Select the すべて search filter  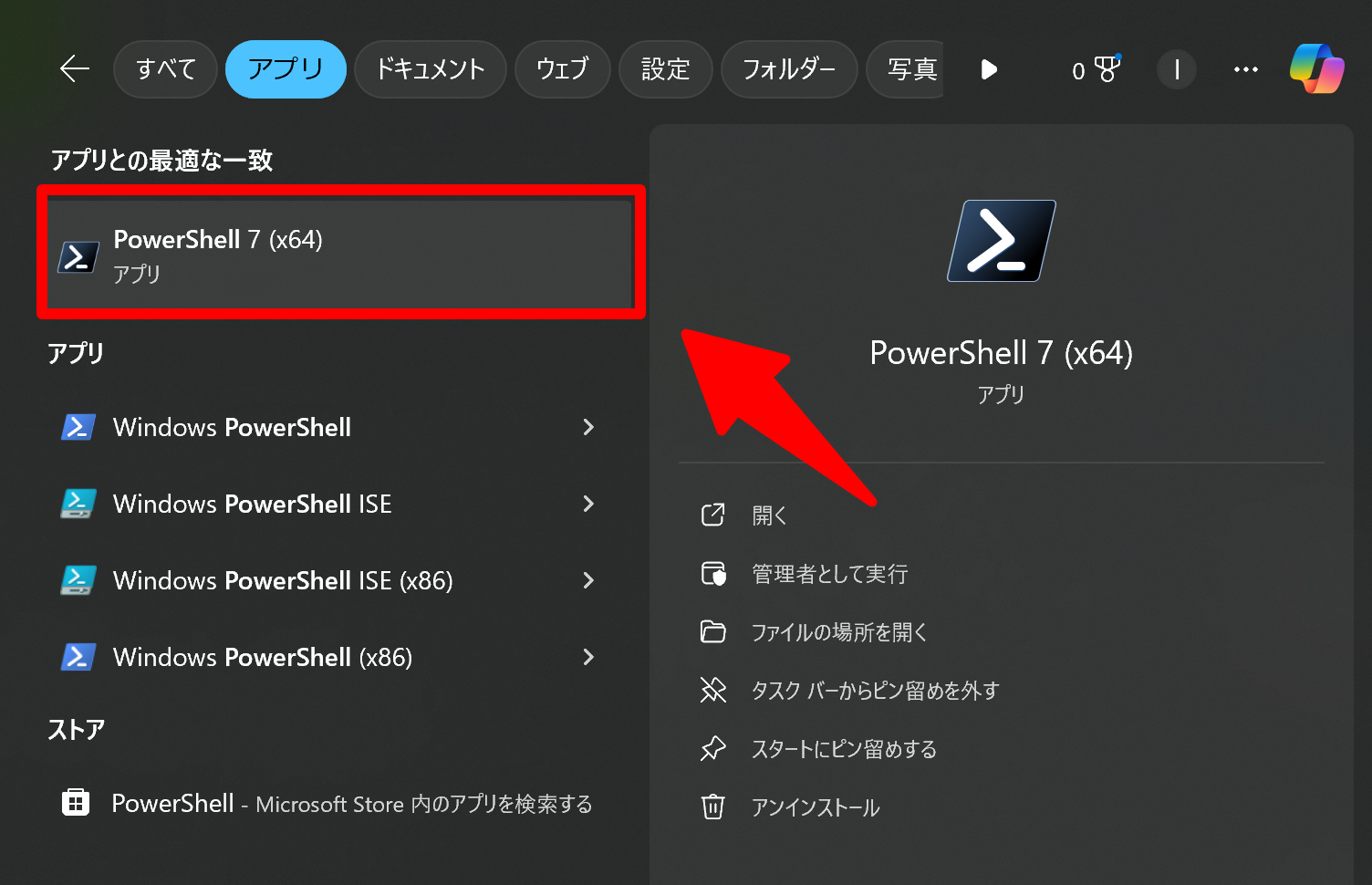pos(165,68)
